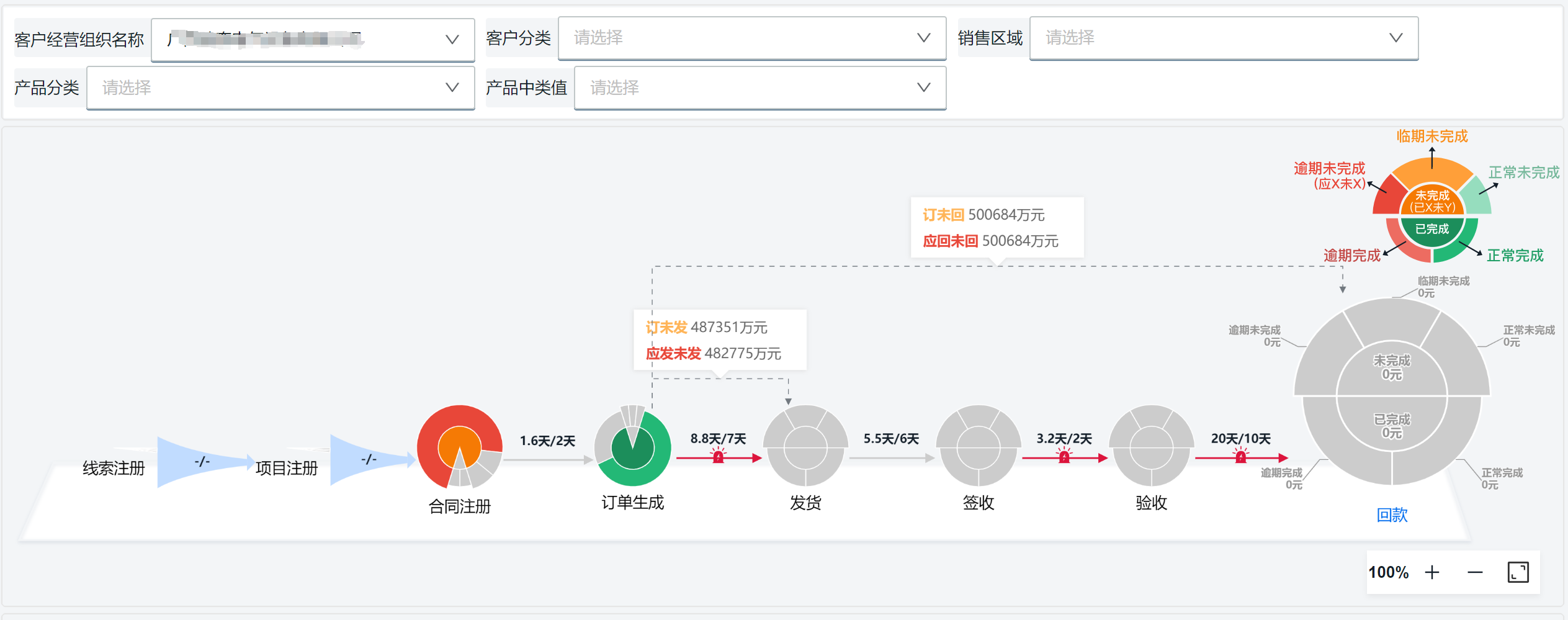Open the 产品分类 dropdown
Viewport: 1568px width, 620px height.
pos(280,88)
